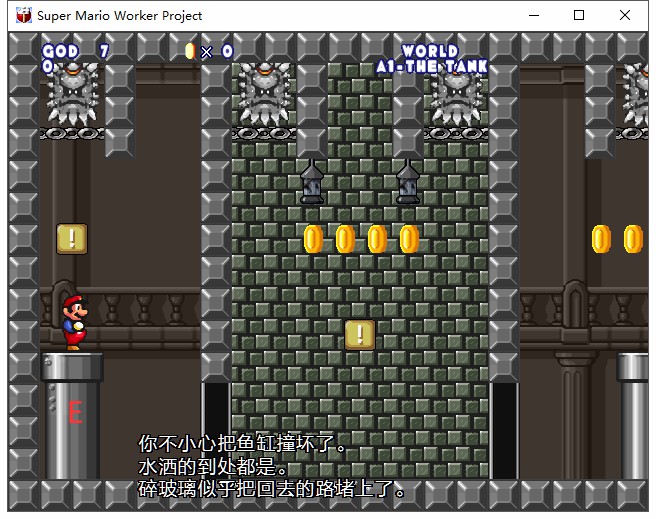Click the subtitle line 碎玻璃似乎把回去的路堵上了
Viewport: 656px width, 519px height.
[x=272, y=488]
